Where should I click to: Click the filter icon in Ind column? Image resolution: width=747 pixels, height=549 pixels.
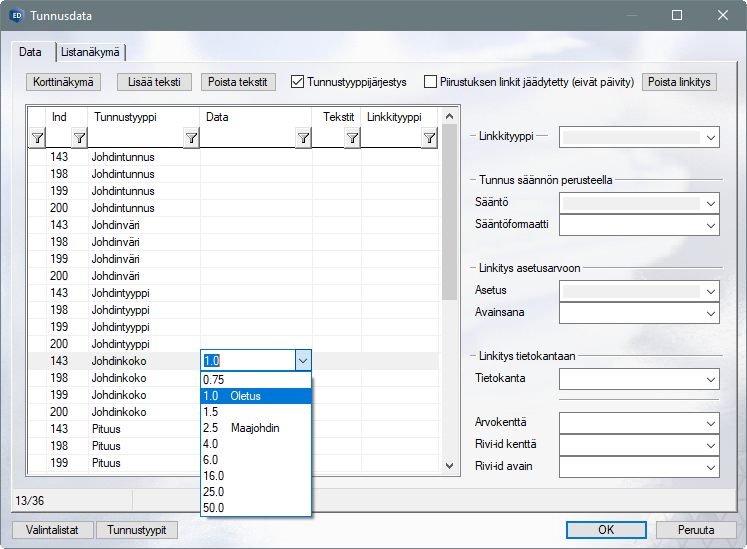coord(79,139)
